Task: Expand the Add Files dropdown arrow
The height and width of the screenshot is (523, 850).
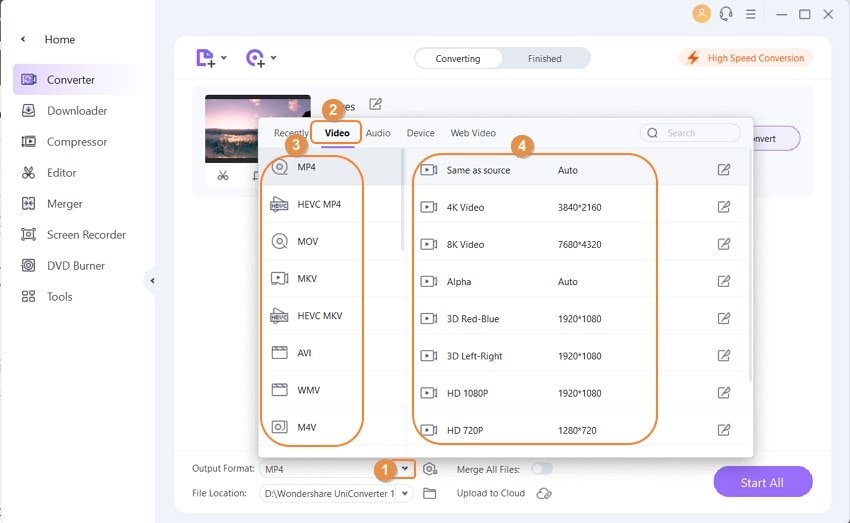Action: click(223, 57)
